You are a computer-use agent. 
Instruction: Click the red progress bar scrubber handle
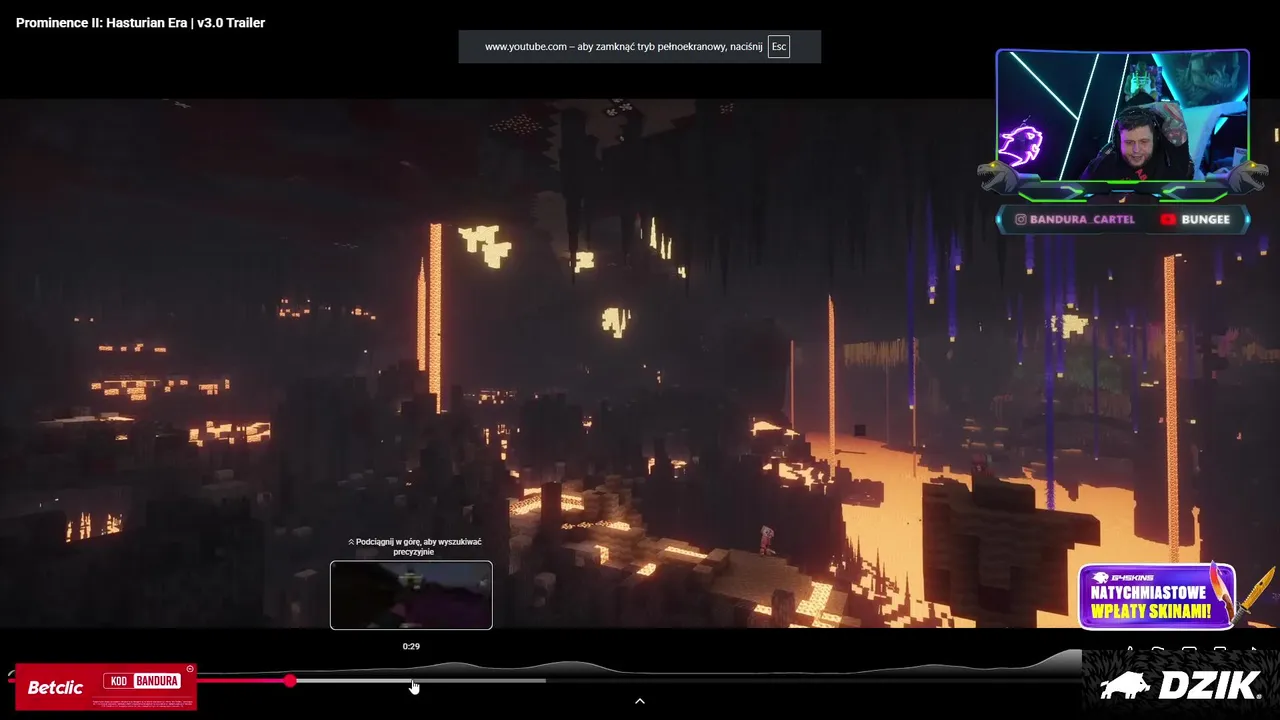coord(290,680)
